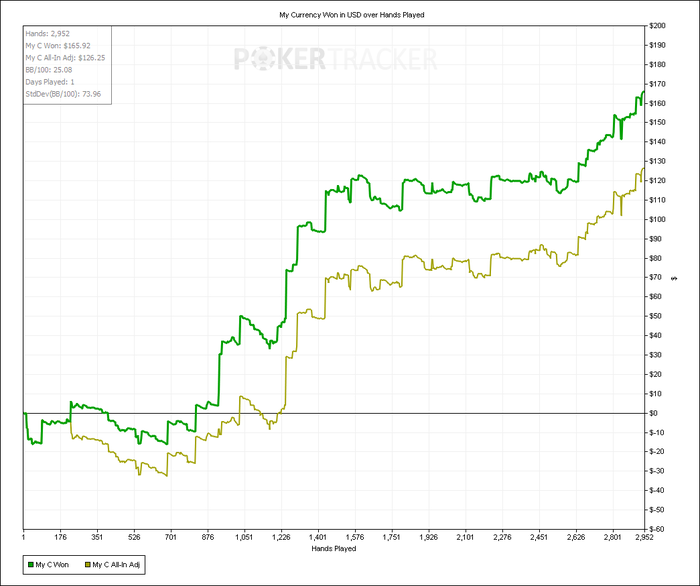The height and width of the screenshot is (586, 700).
Task: Click the 2,626 x-axis tick label
Action: pyautogui.click(x=576, y=537)
